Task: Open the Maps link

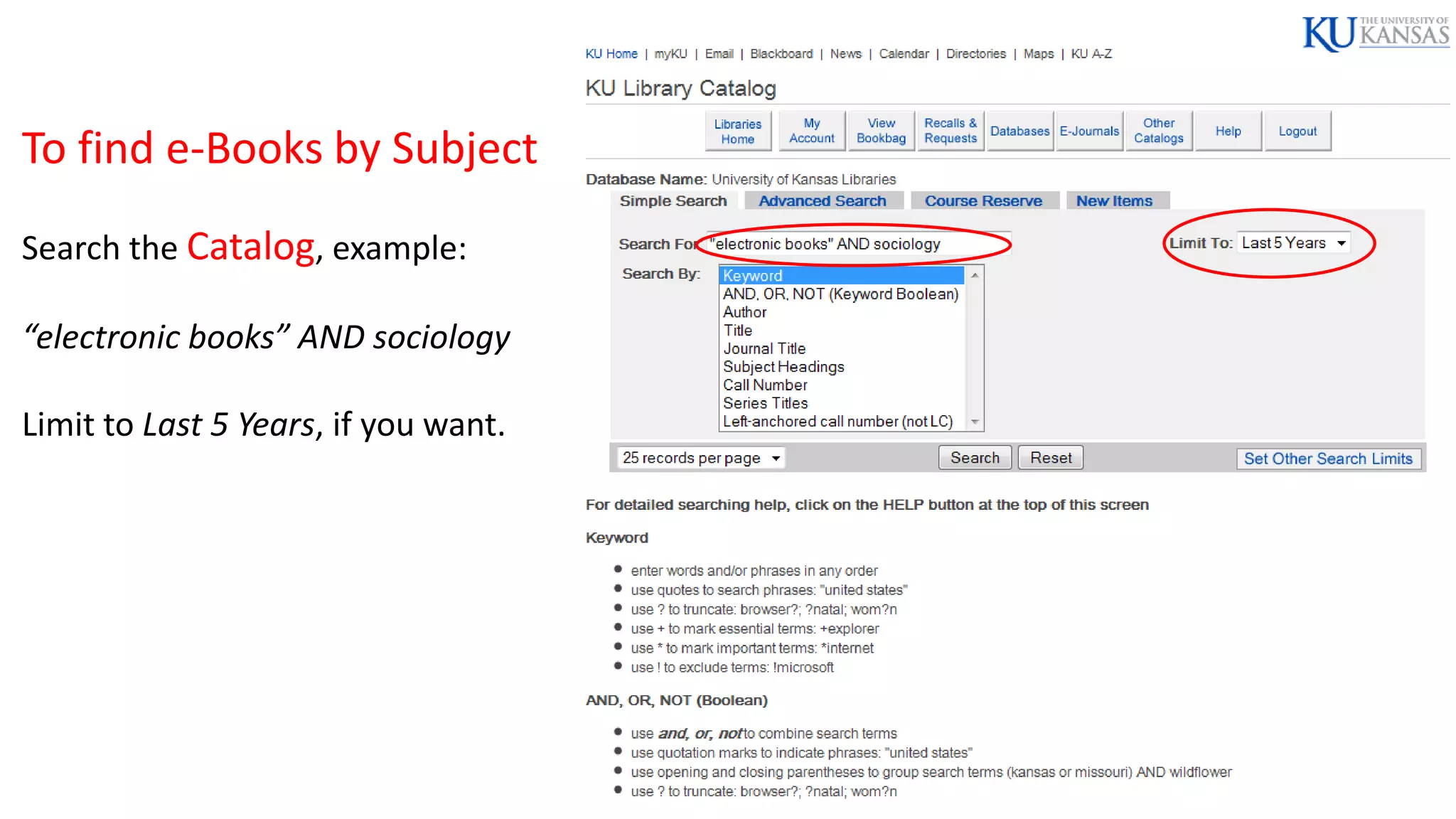Action: coord(1038,54)
